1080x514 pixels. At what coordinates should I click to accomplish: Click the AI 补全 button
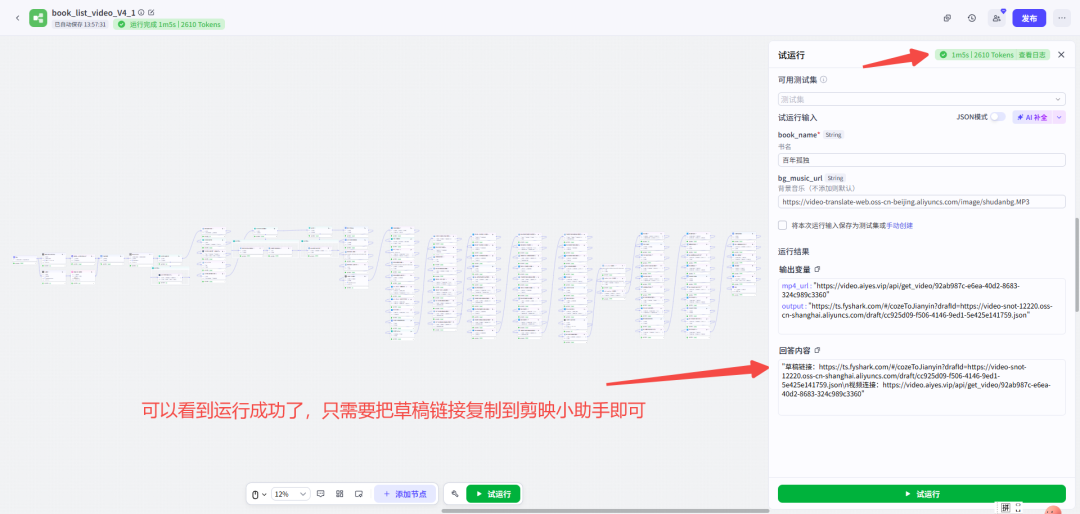tap(1033, 117)
